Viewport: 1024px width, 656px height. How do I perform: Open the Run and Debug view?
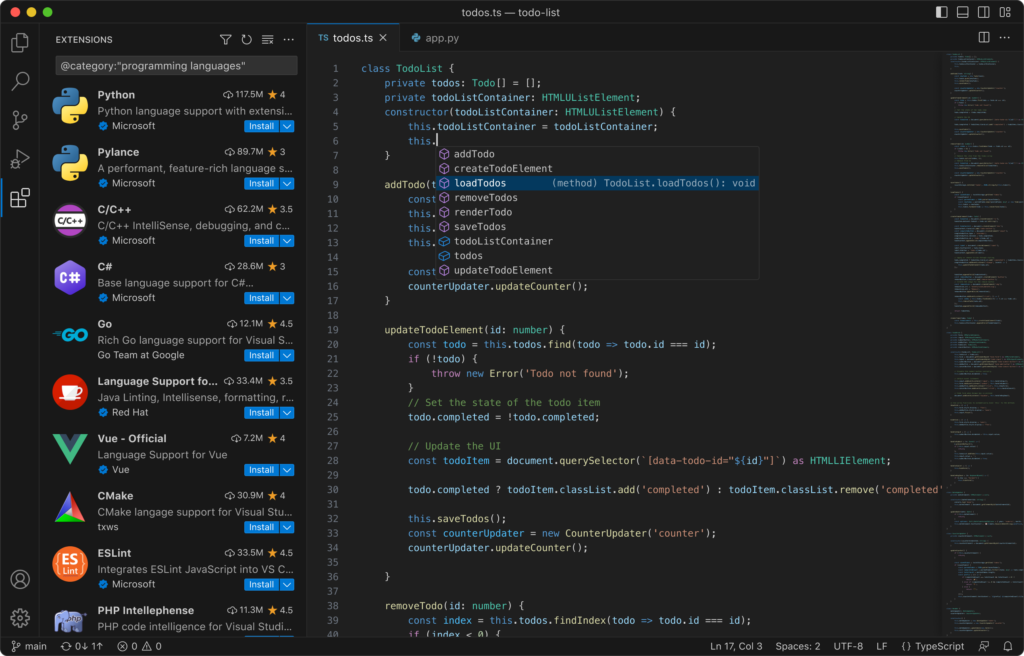pyautogui.click(x=19, y=159)
